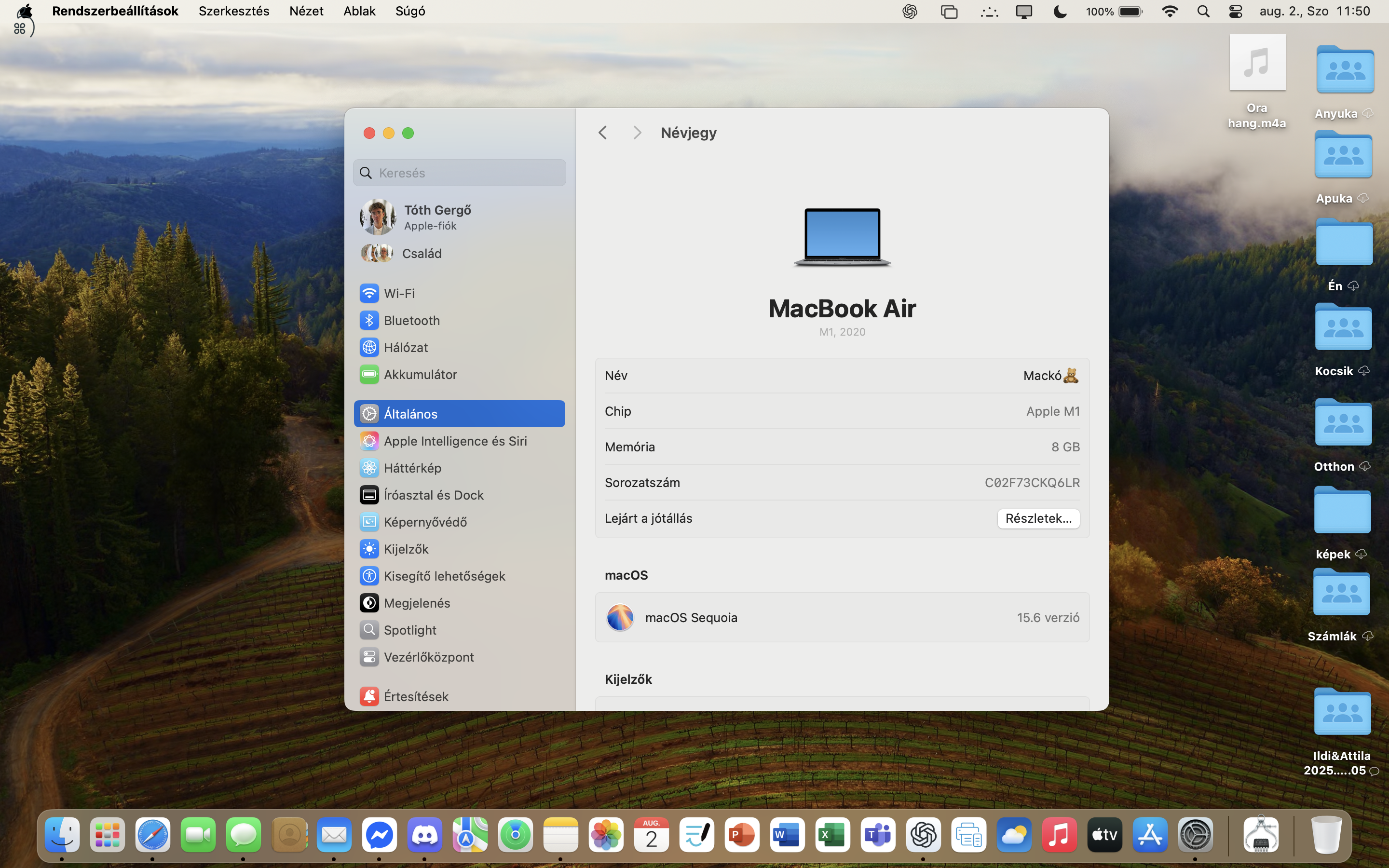This screenshot has width=1389, height=868.
Task: Click the Részletek... warranty button
Action: coord(1038,518)
